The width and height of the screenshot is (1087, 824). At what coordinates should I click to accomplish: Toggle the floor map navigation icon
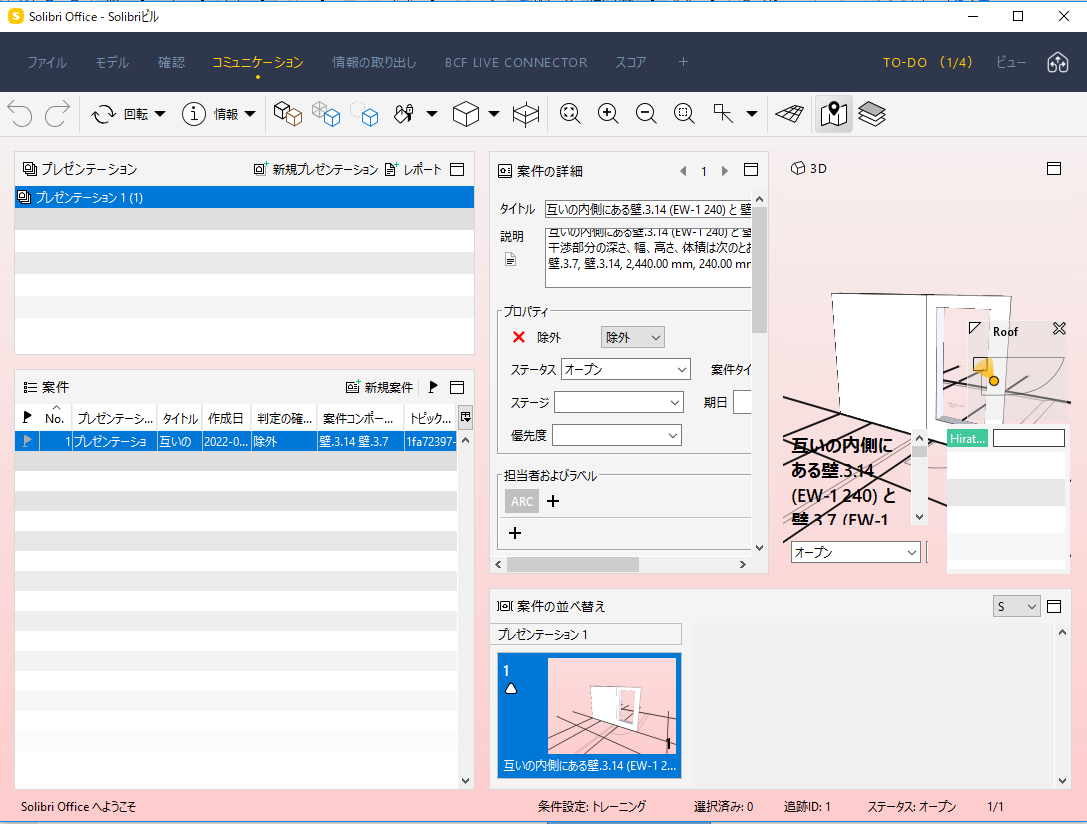pos(833,114)
